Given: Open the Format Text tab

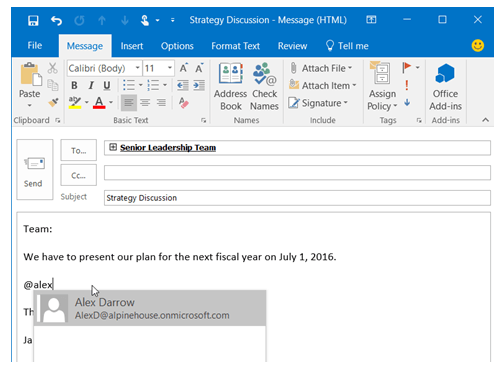Looking at the screenshot, I should coord(235,46).
